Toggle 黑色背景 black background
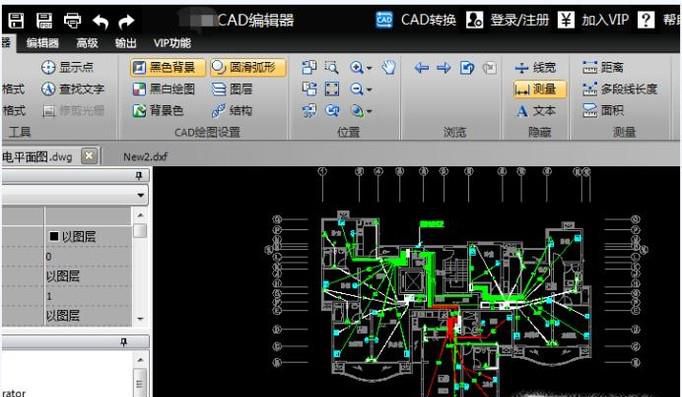This screenshot has height=397, width=682. pos(167,67)
